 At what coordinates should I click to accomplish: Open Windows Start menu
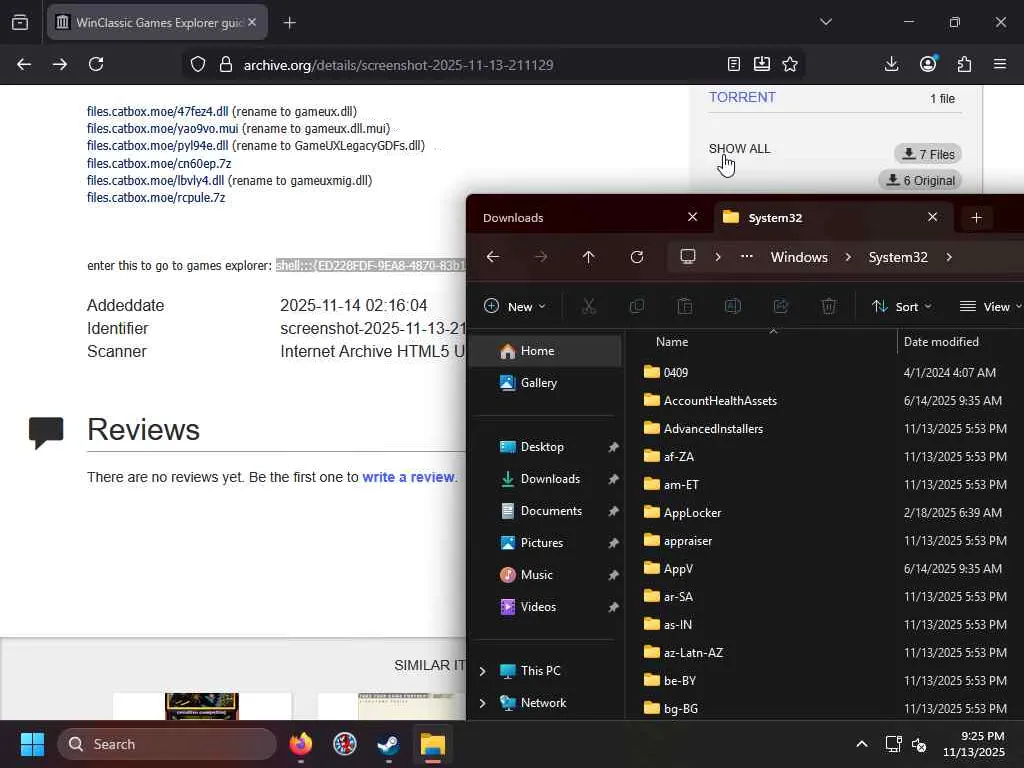tap(32, 744)
